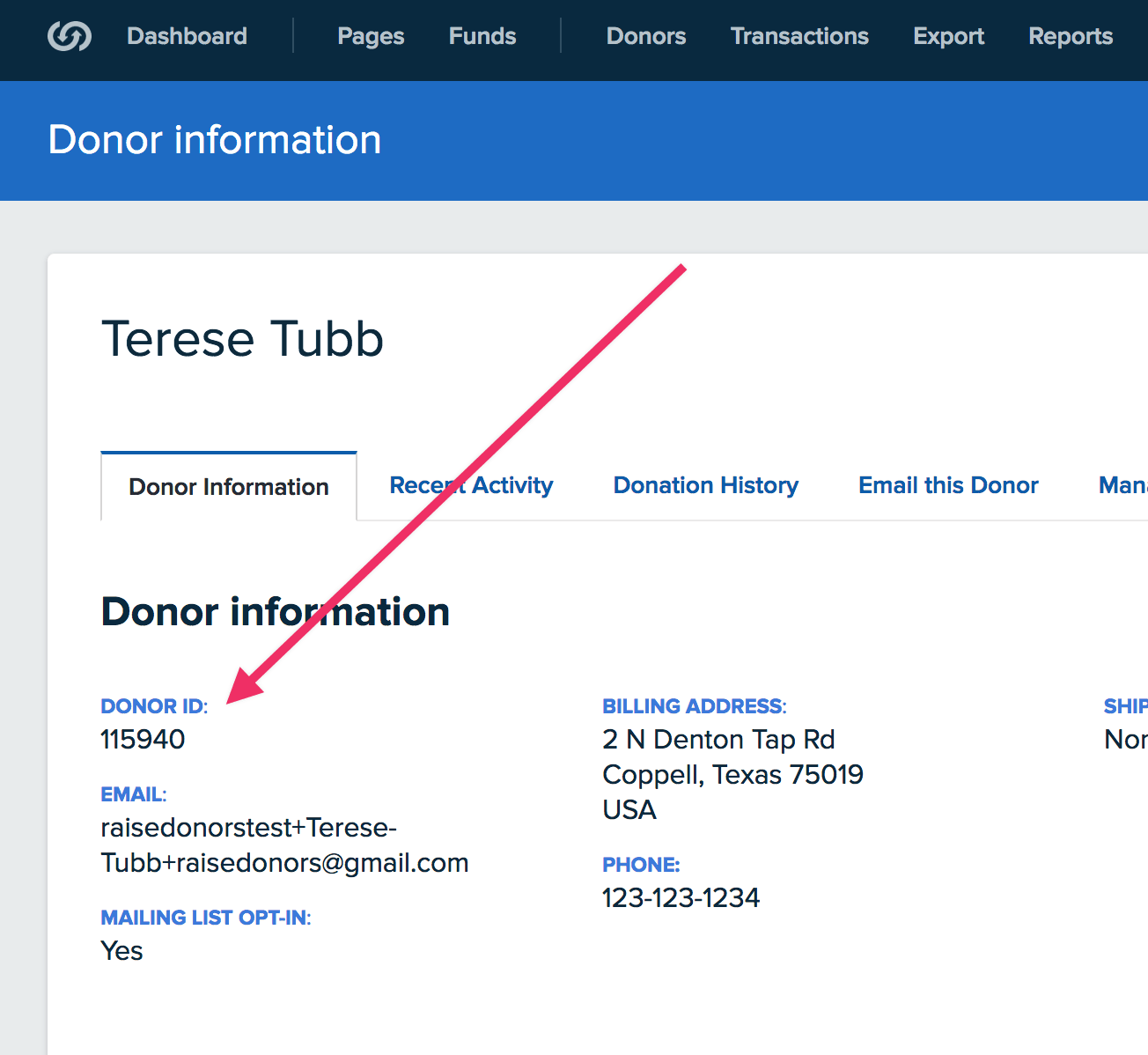This screenshot has height=1055, width=1148.
Task: Select the Donor Information tab
Action: [x=229, y=487]
